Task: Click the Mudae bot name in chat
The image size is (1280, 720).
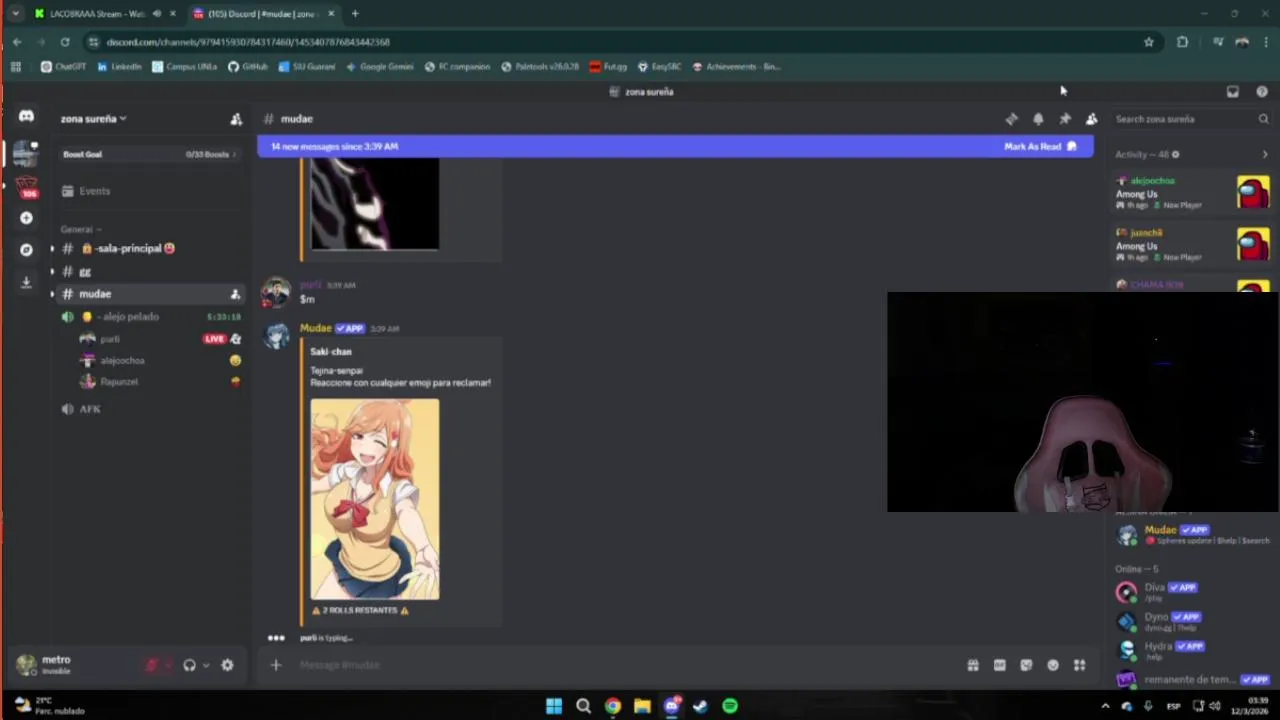Action: (315, 328)
